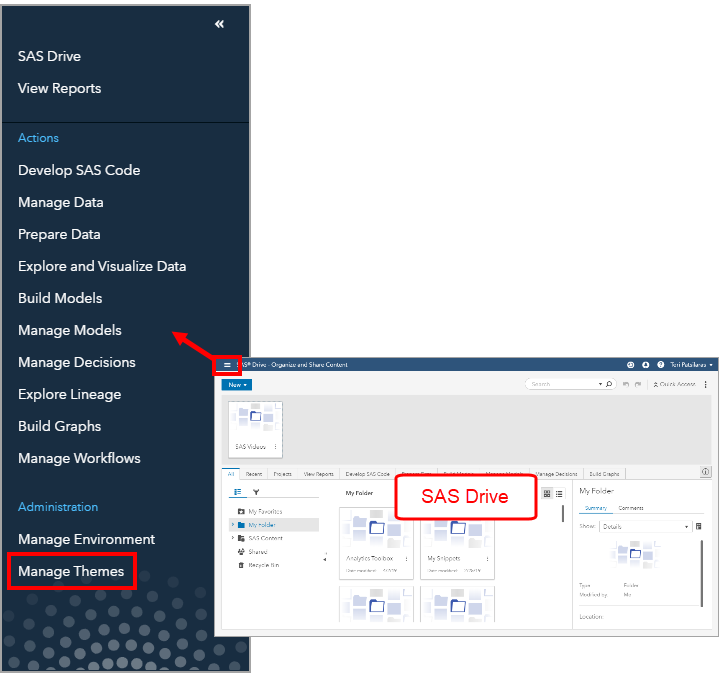The image size is (720, 675).
Task: Choose Manage Data from Actions
Action: [x=61, y=202]
